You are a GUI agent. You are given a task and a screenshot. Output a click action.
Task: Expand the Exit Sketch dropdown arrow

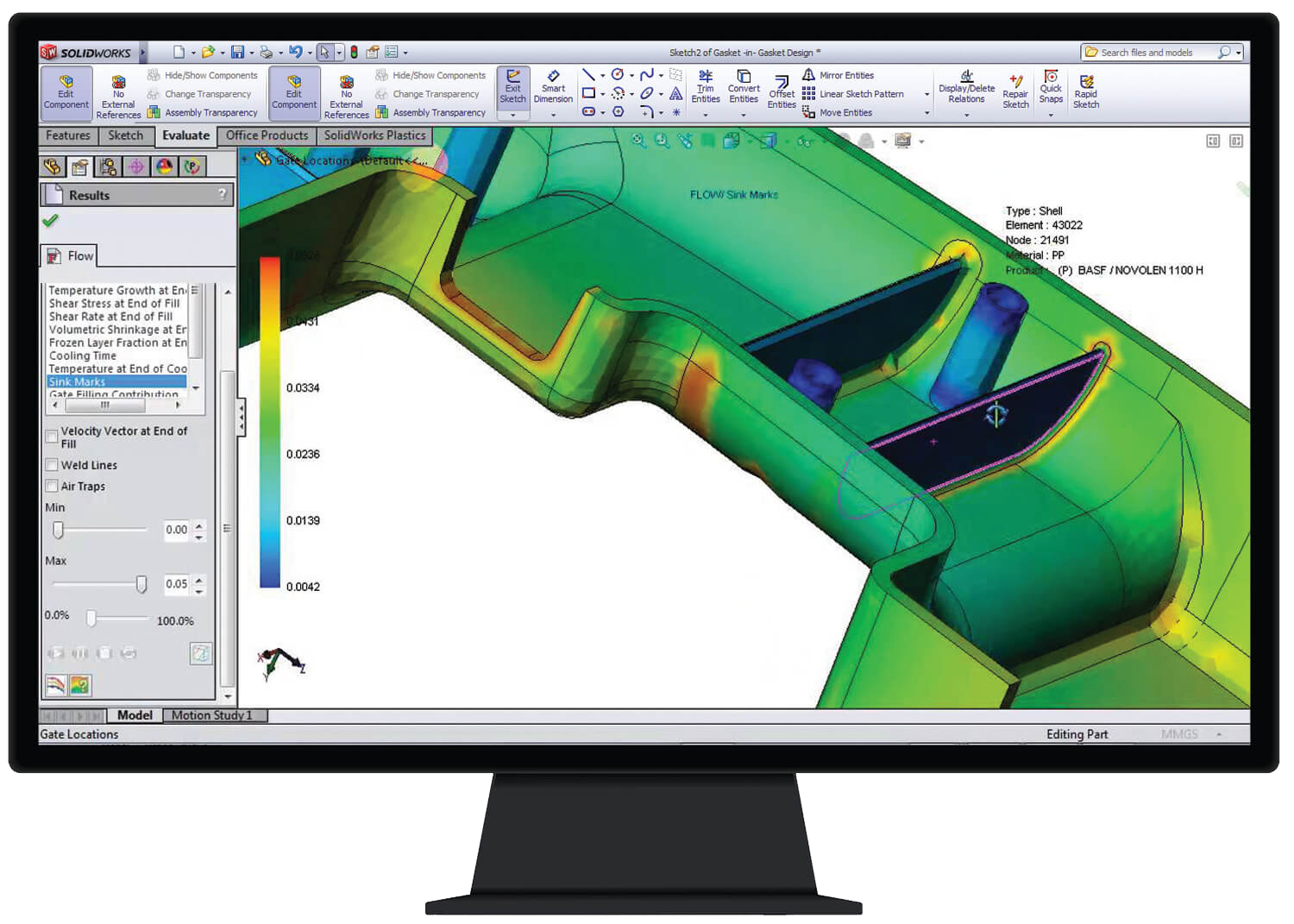click(512, 115)
